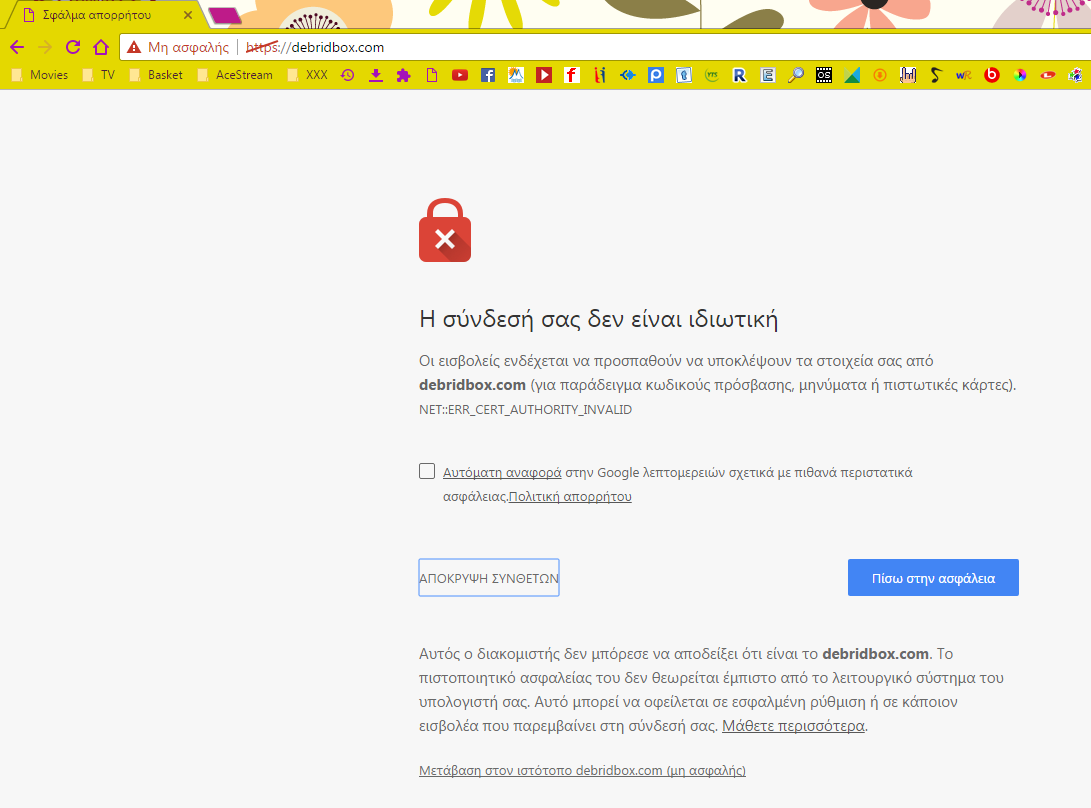This screenshot has height=808, width=1091.
Task: Open the 'E' bookmark icon
Action: click(768, 75)
